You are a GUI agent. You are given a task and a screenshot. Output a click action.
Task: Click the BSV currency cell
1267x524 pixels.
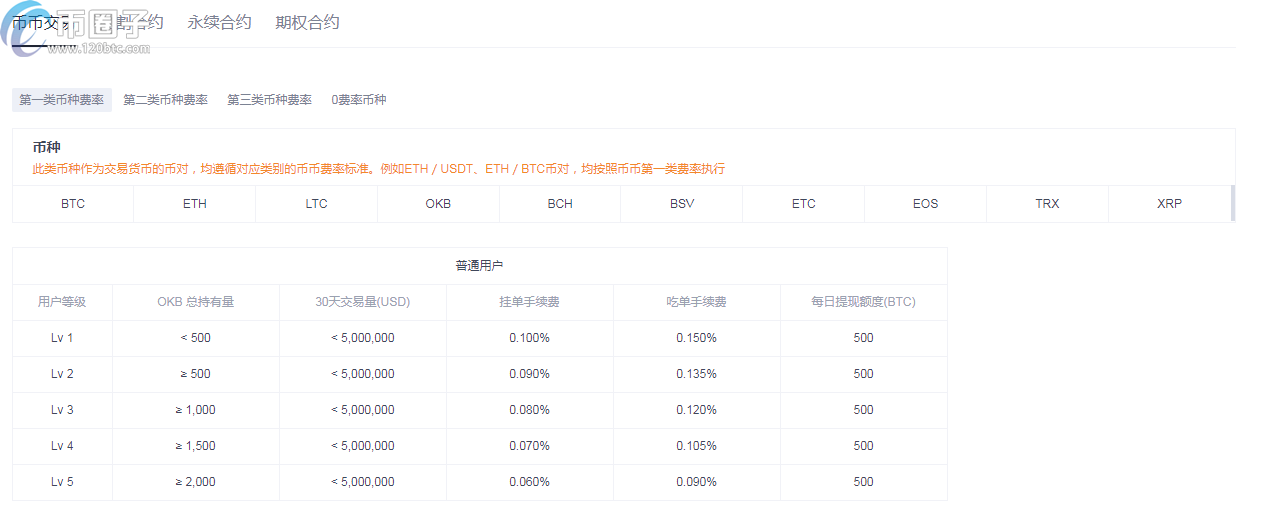682,204
